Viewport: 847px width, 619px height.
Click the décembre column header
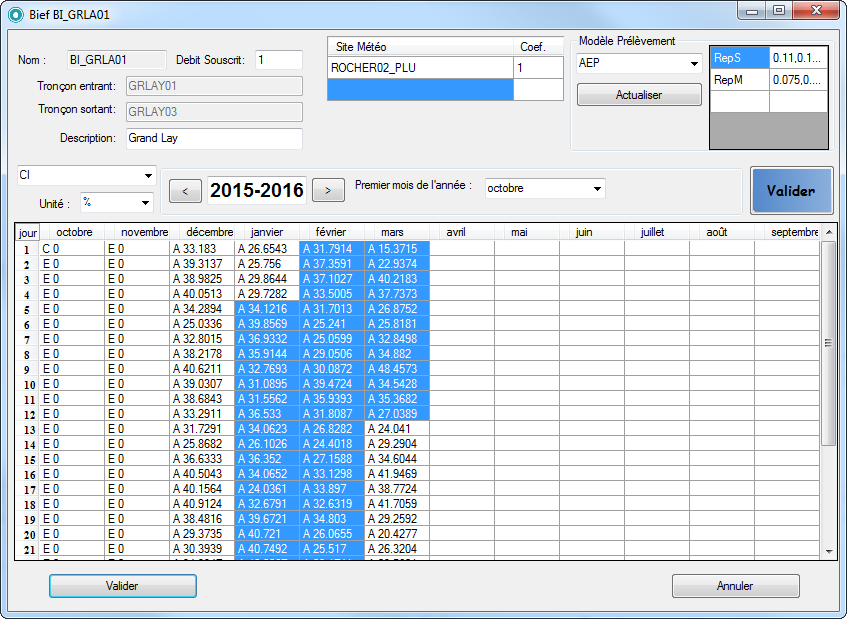coord(202,232)
